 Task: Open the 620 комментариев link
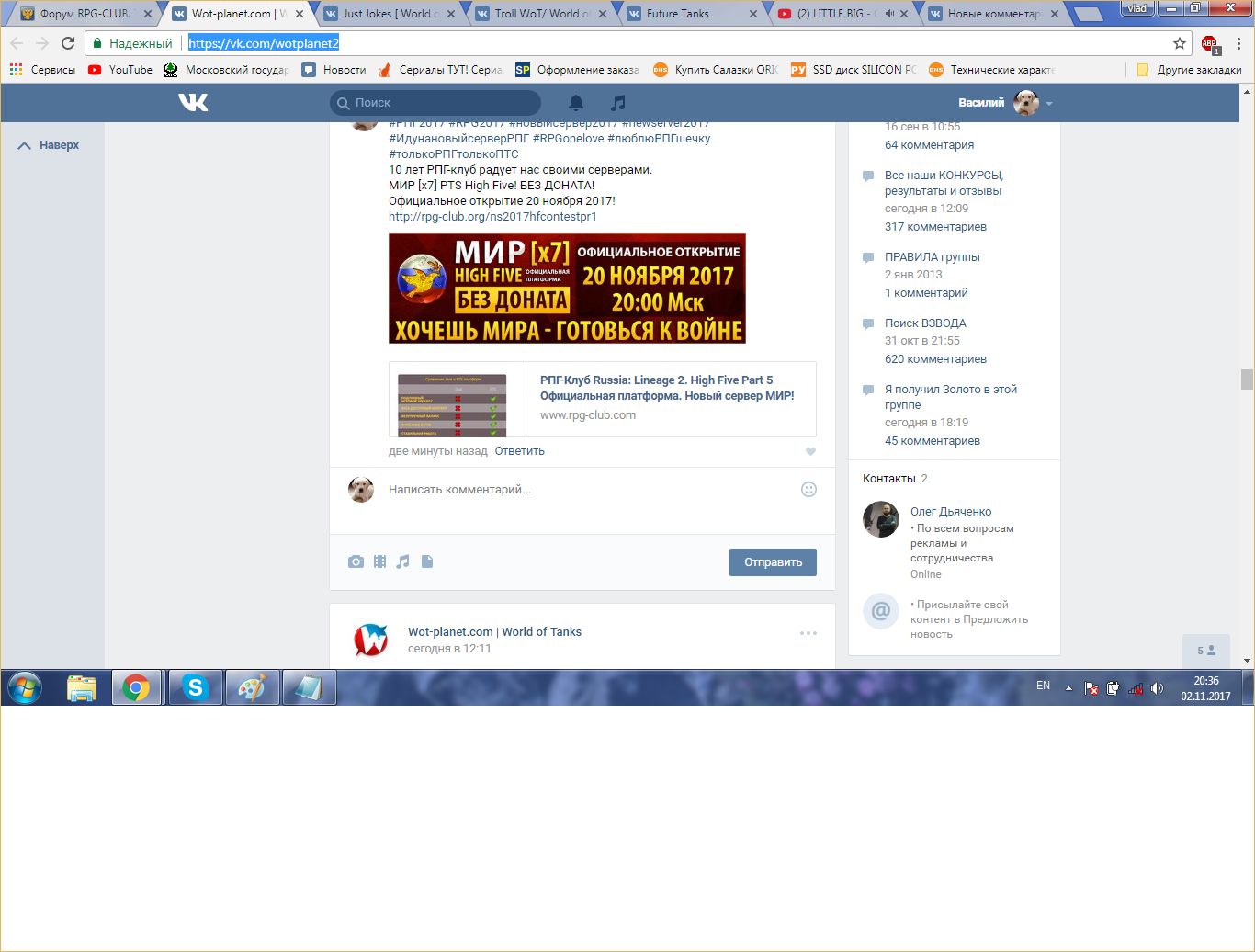tap(935, 359)
